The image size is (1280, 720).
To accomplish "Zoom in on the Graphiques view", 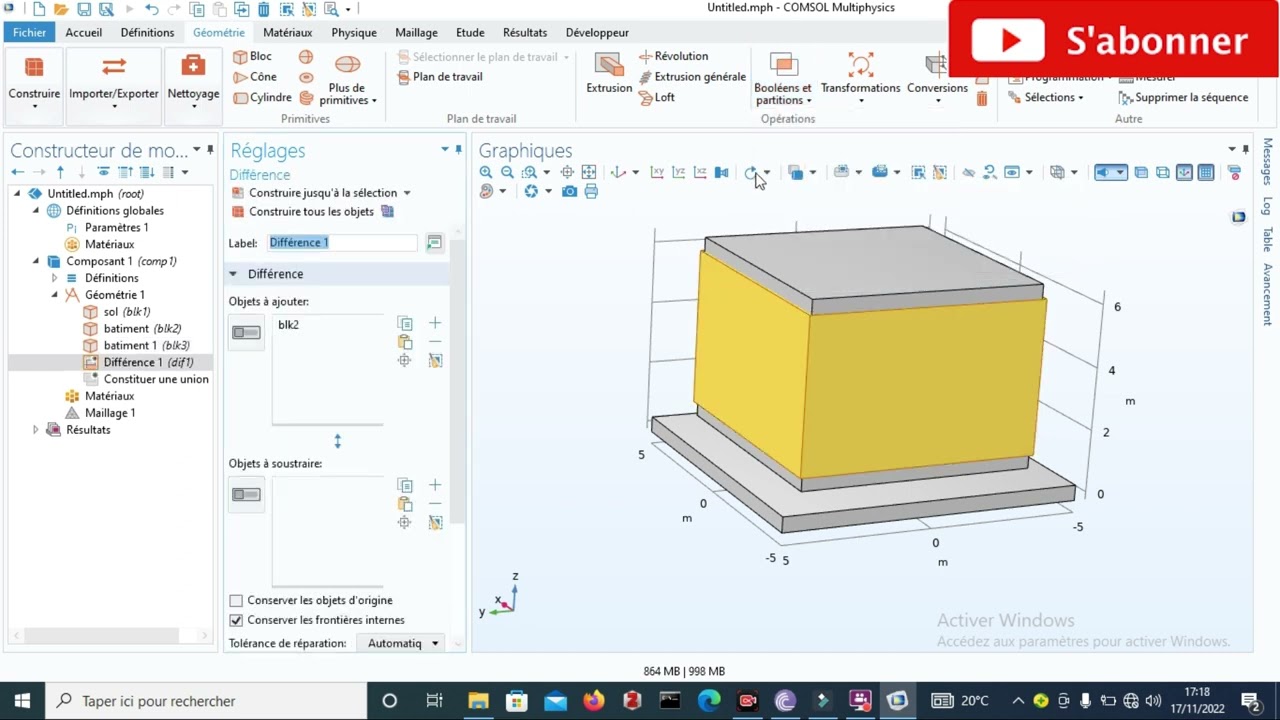I will click(x=486, y=172).
